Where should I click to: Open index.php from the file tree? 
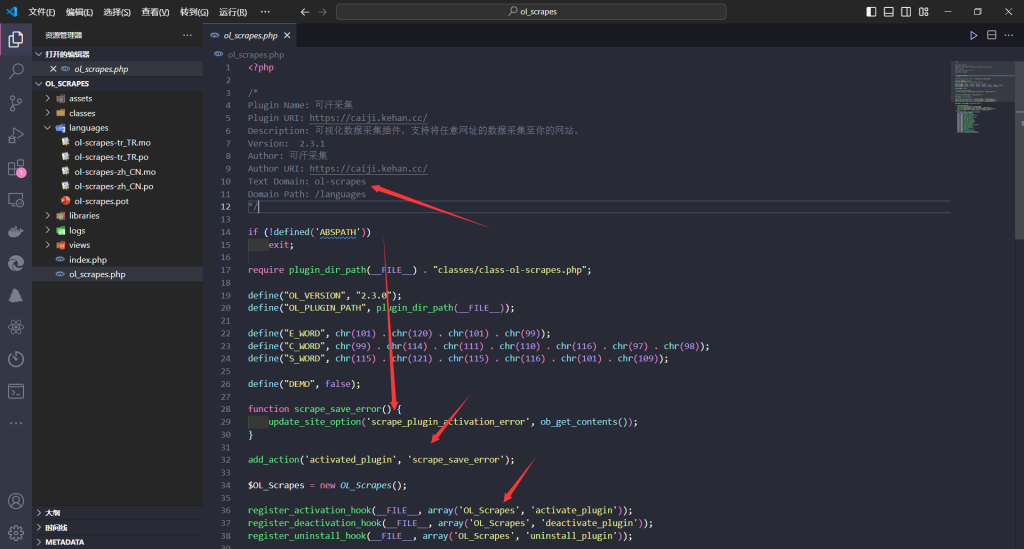[87, 259]
